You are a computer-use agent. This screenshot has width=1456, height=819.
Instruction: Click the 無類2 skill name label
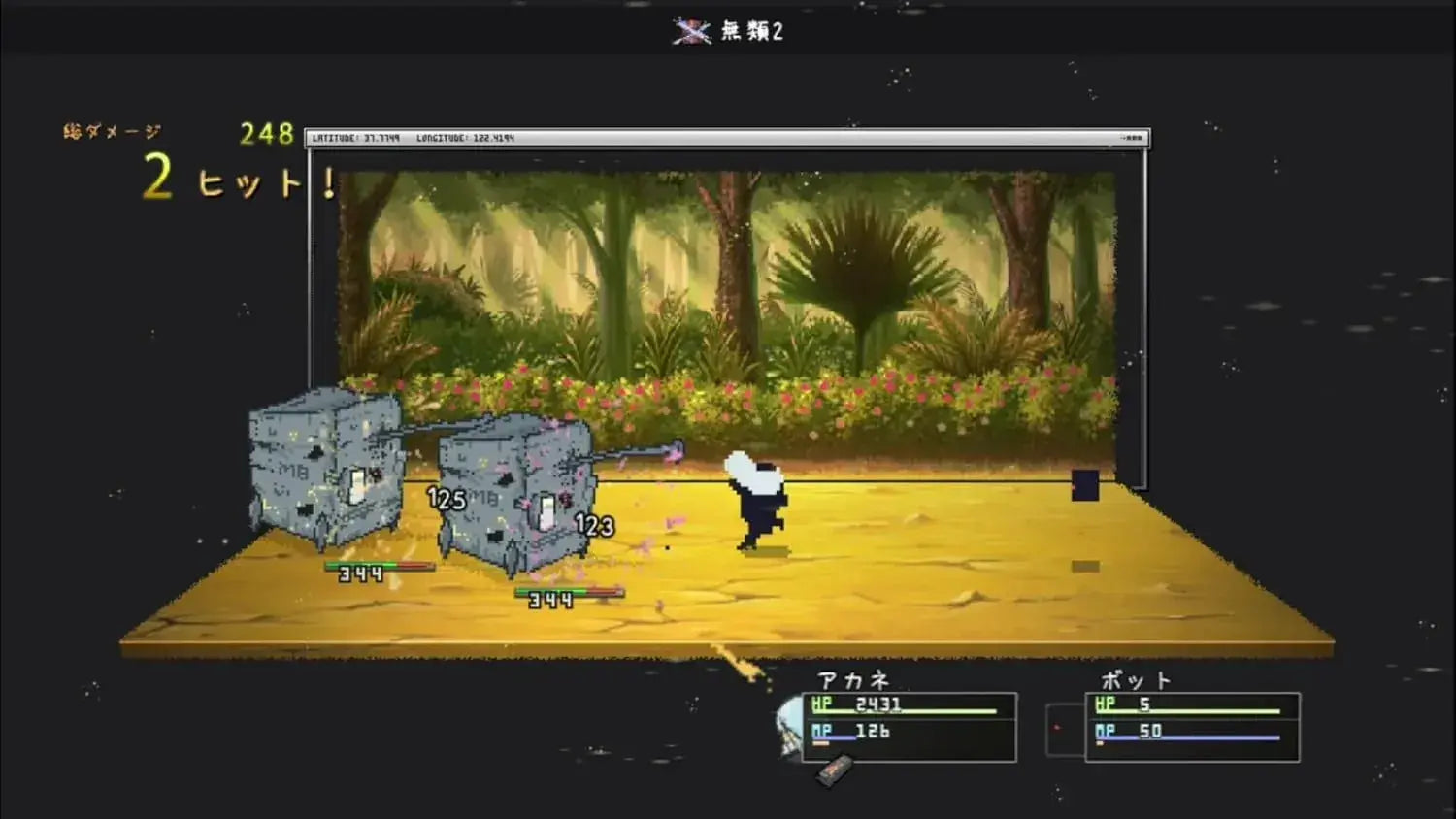click(751, 31)
